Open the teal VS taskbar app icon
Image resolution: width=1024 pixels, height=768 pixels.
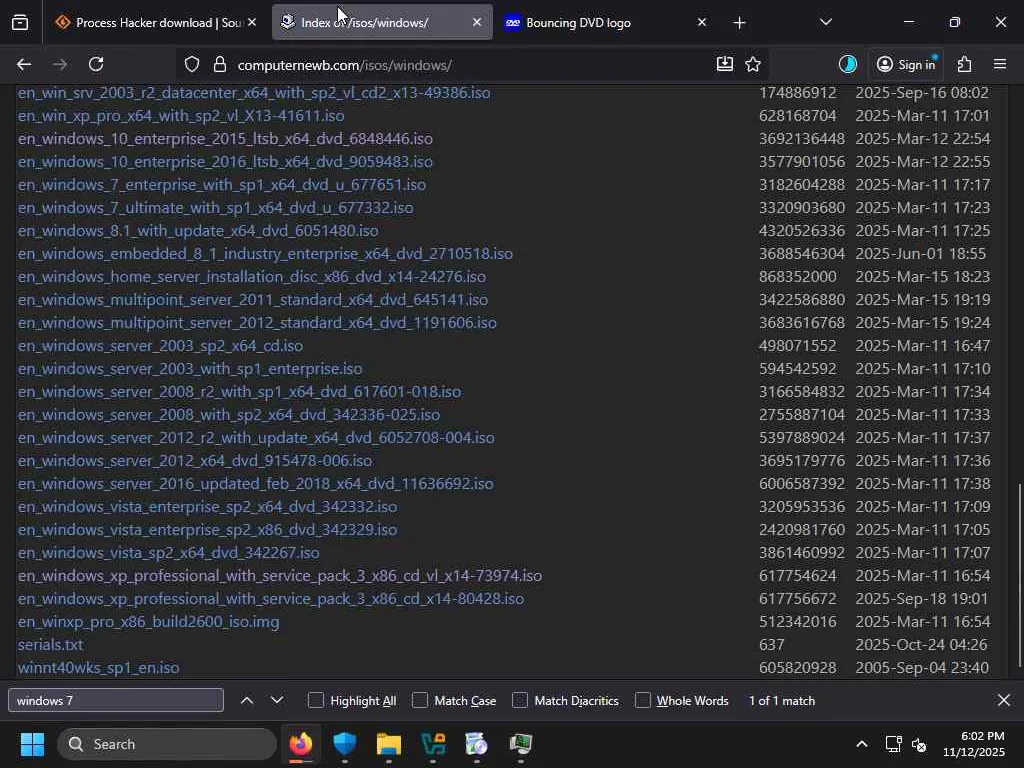pyautogui.click(x=433, y=744)
